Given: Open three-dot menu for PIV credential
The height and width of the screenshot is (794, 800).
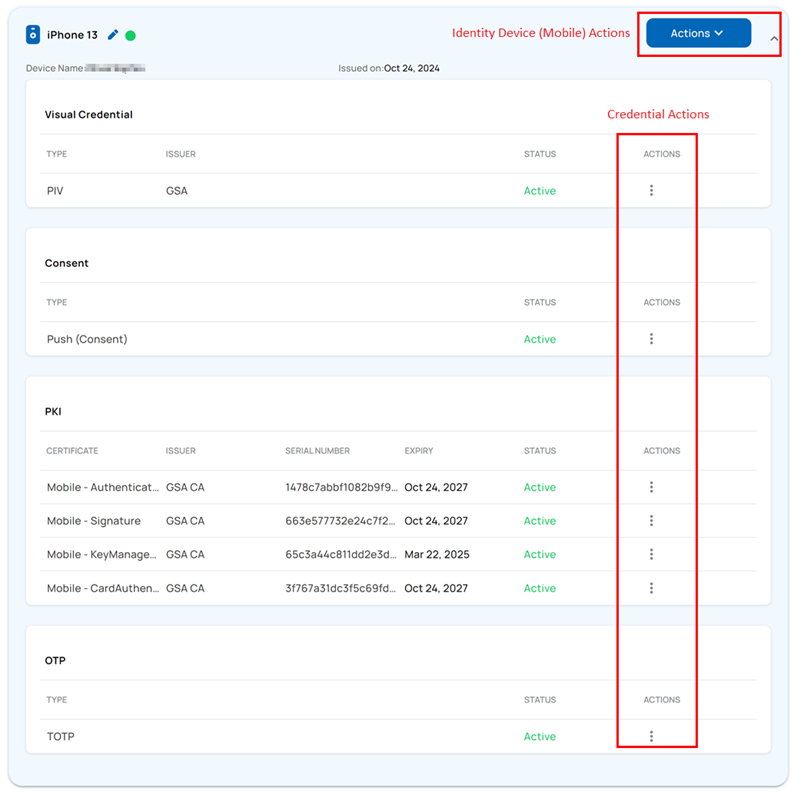Looking at the screenshot, I should pyautogui.click(x=651, y=190).
